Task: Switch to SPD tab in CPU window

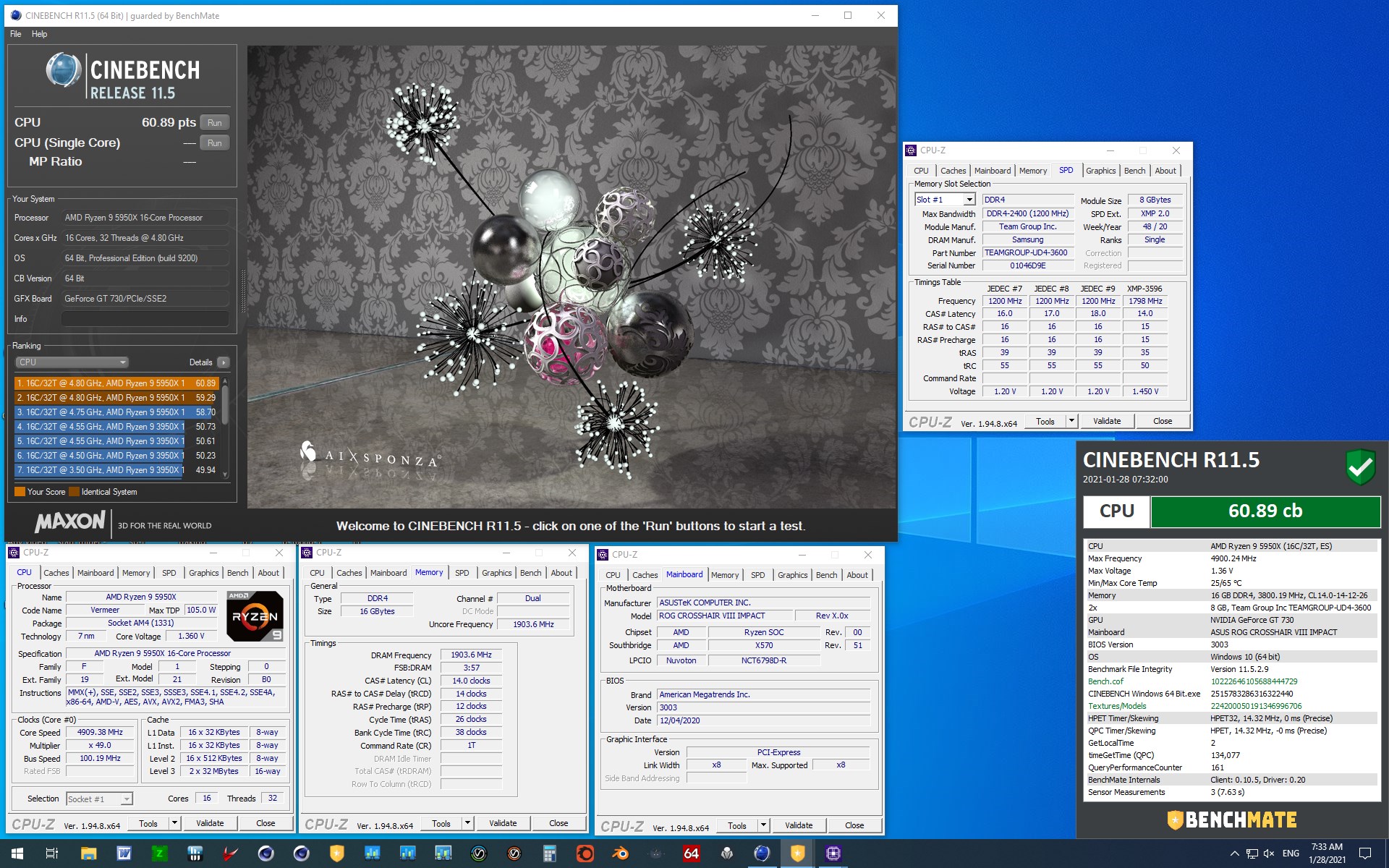Action: [169, 573]
